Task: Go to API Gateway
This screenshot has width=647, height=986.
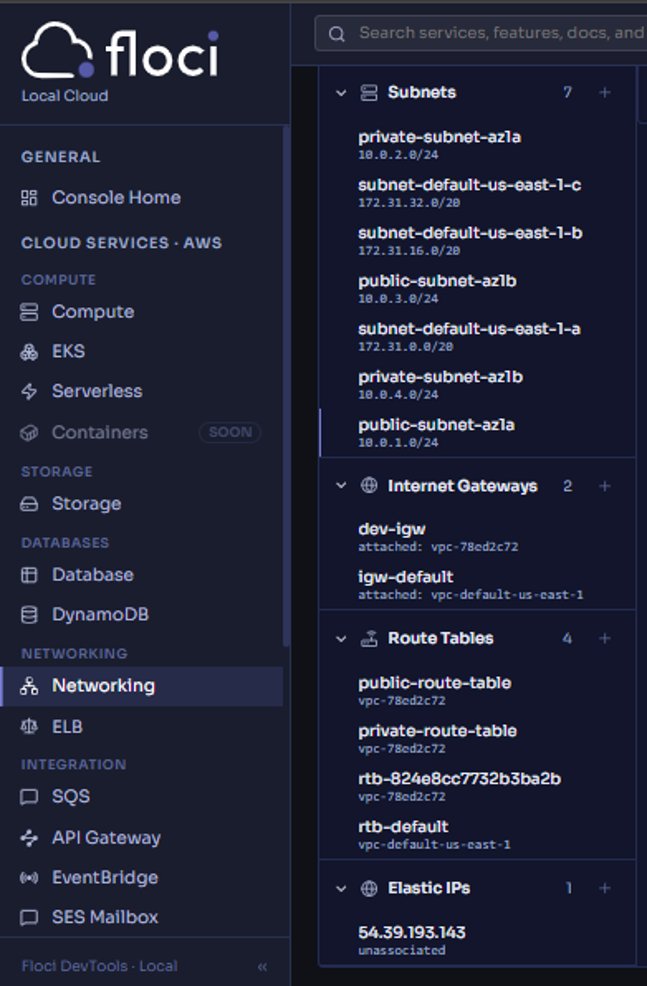Action: [142, 838]
